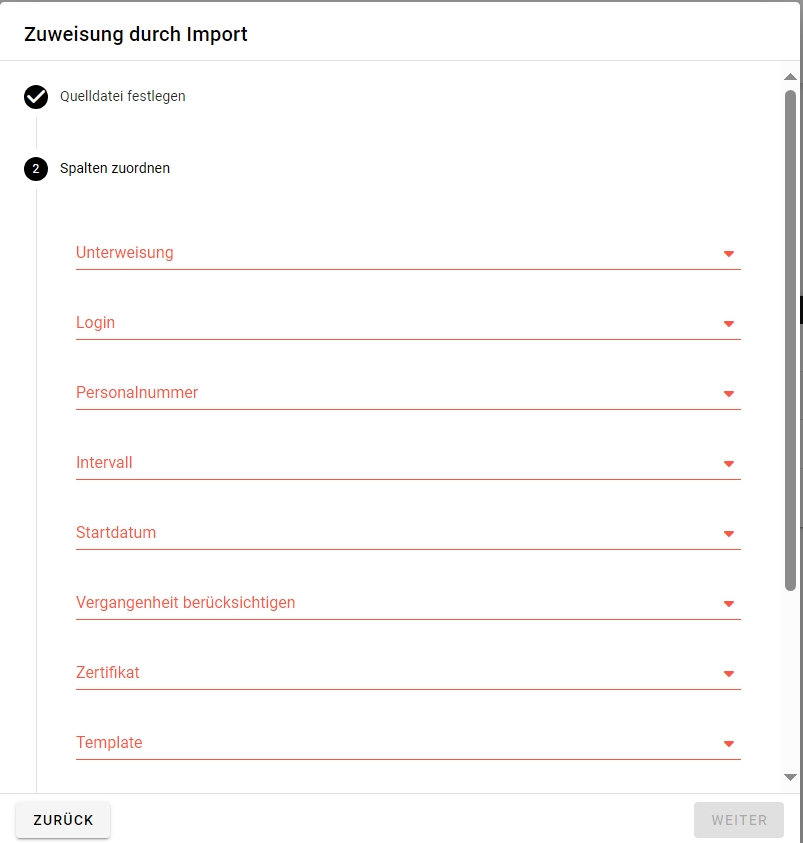The image size is (803, 843).
Task: Expand the Login column dropdown arrow
Action: (x=728, y=324)
